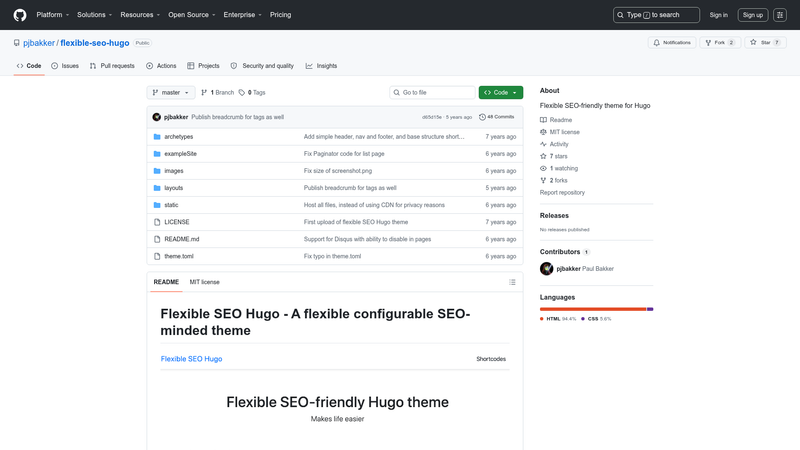
Task: Go to the Pricing page
Action: [x=281, y=15]
